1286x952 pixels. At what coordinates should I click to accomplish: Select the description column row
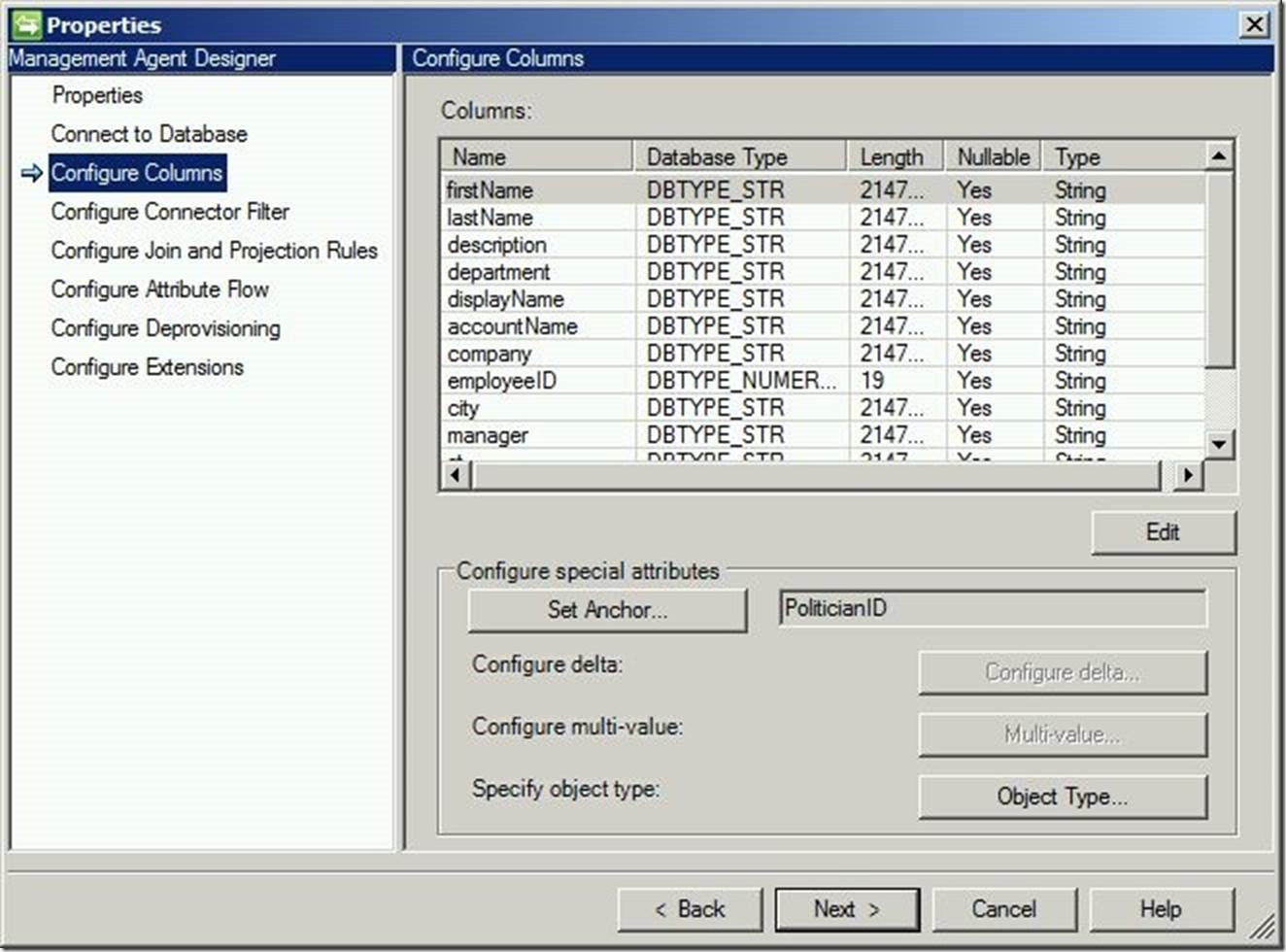point(824,244)
